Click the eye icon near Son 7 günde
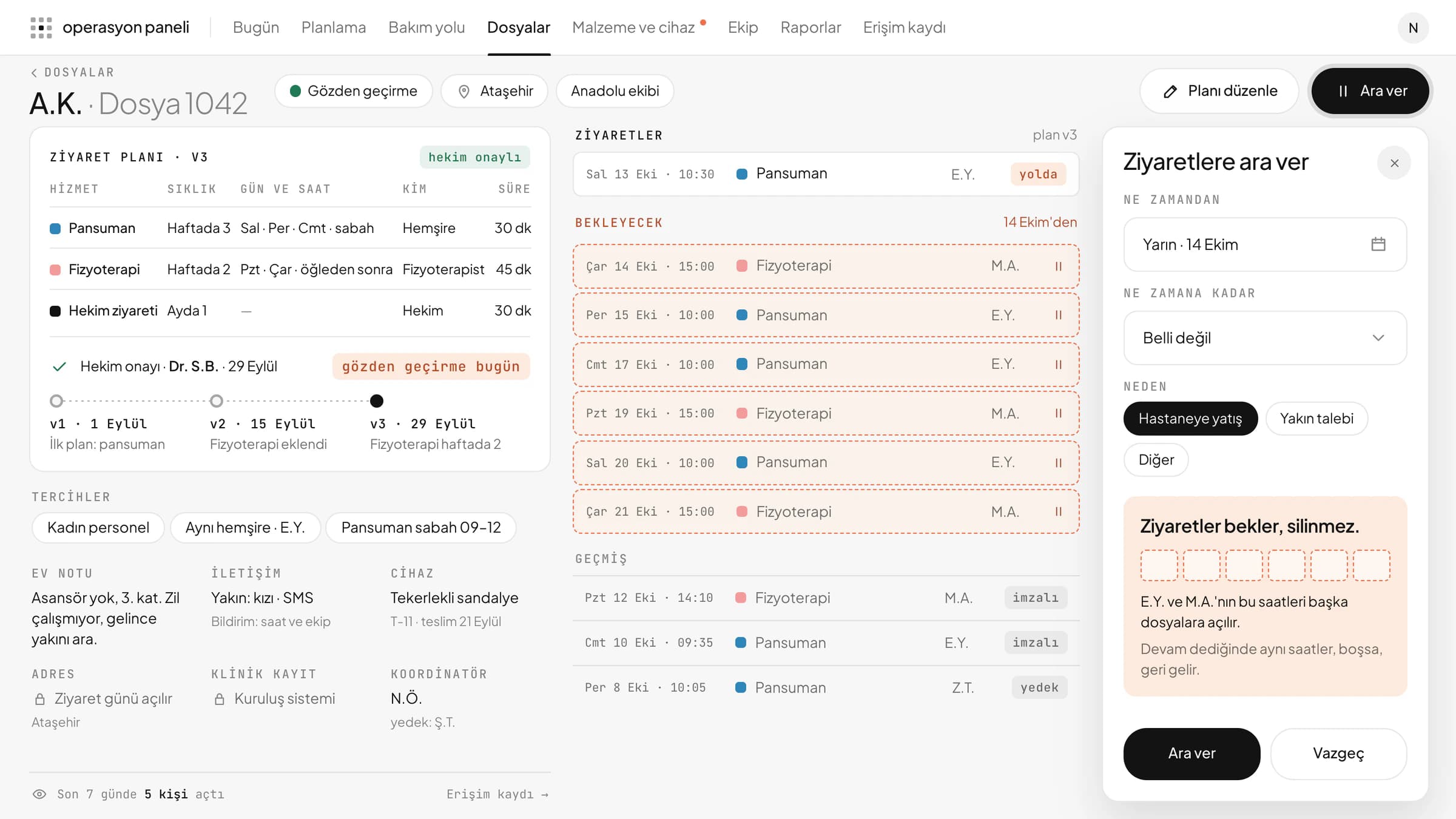1456x819 pixels. point(39,794)
